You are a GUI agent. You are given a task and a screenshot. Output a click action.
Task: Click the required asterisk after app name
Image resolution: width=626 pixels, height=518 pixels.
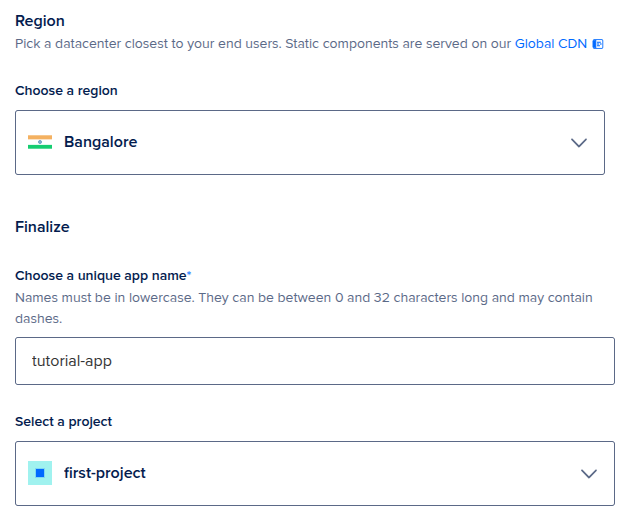(189, 273)
